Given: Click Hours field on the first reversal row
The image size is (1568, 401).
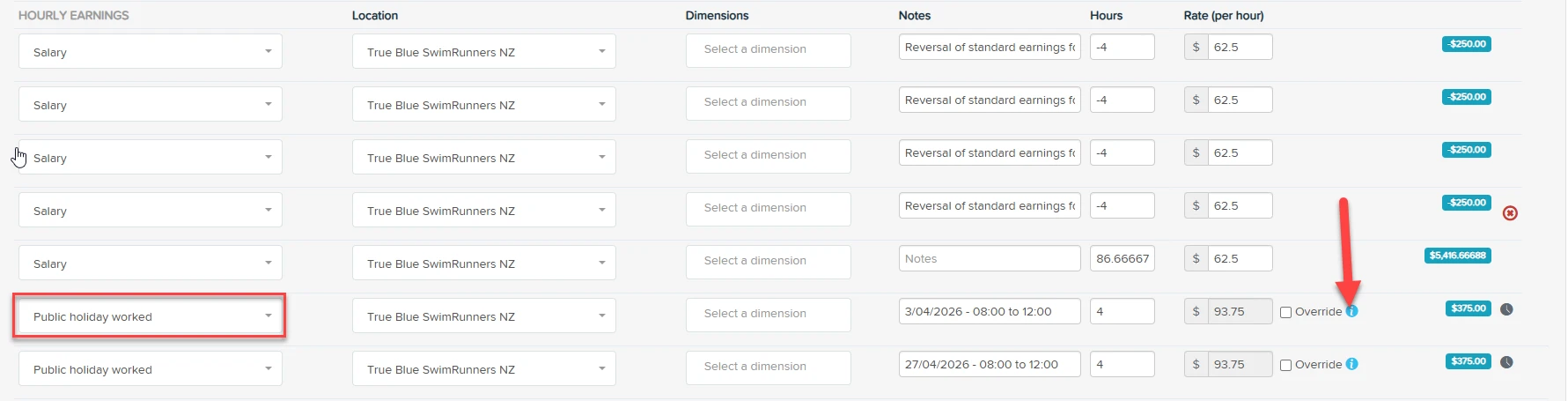Looking at the screenshot, I should pyautogui.click(x=1123, y=47).
